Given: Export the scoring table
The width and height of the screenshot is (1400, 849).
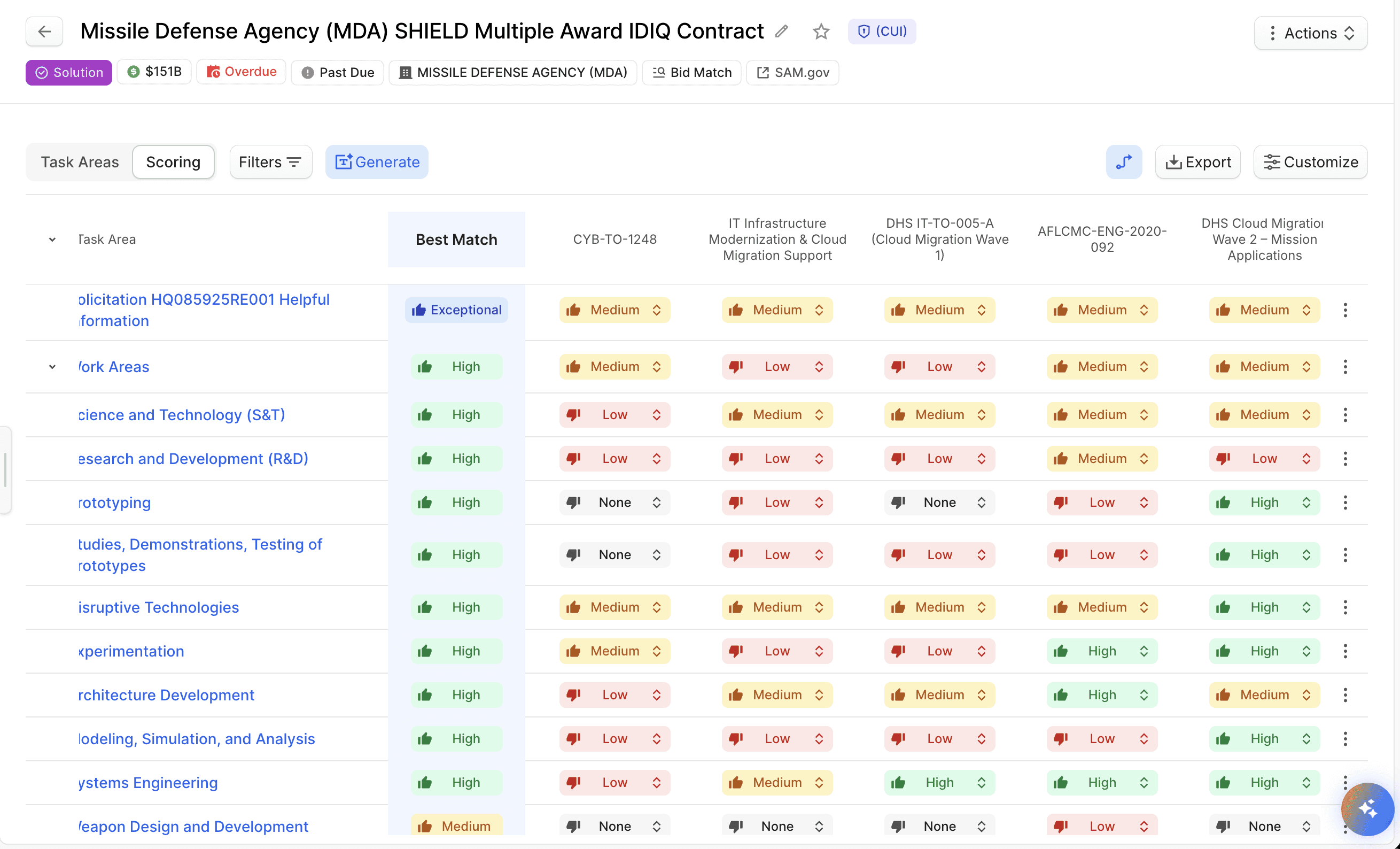Looking at the screenshot, I should 1197,162.
